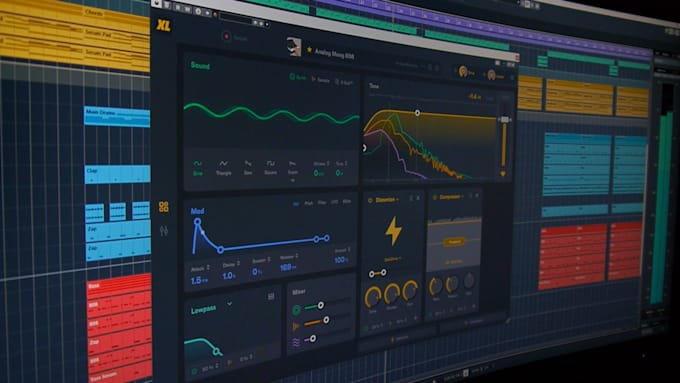680x383 pixels.
Task: Open the Compressor effect dropdown
Action: [x=451, y=197]
